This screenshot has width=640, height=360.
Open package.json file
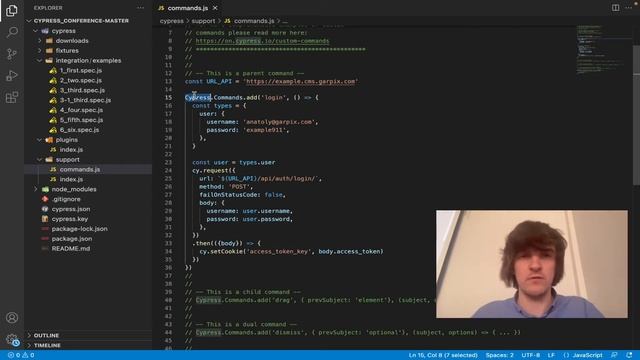click(71, 239)
